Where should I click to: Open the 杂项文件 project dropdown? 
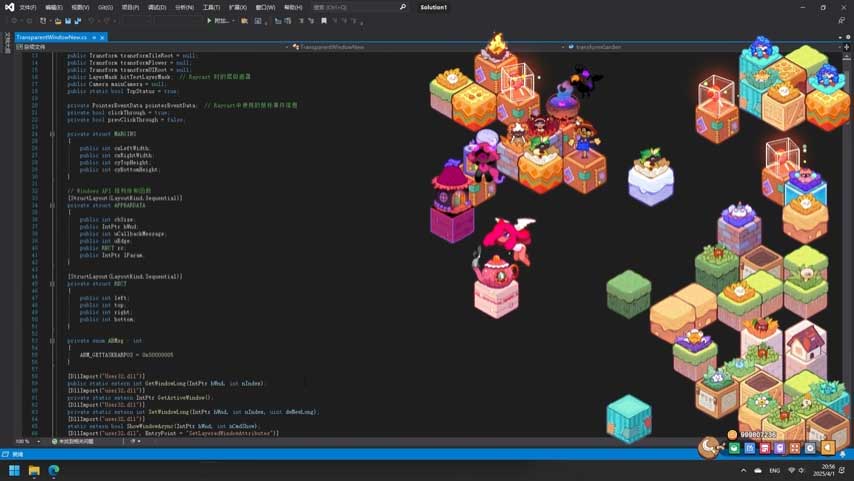click(152, 47)
